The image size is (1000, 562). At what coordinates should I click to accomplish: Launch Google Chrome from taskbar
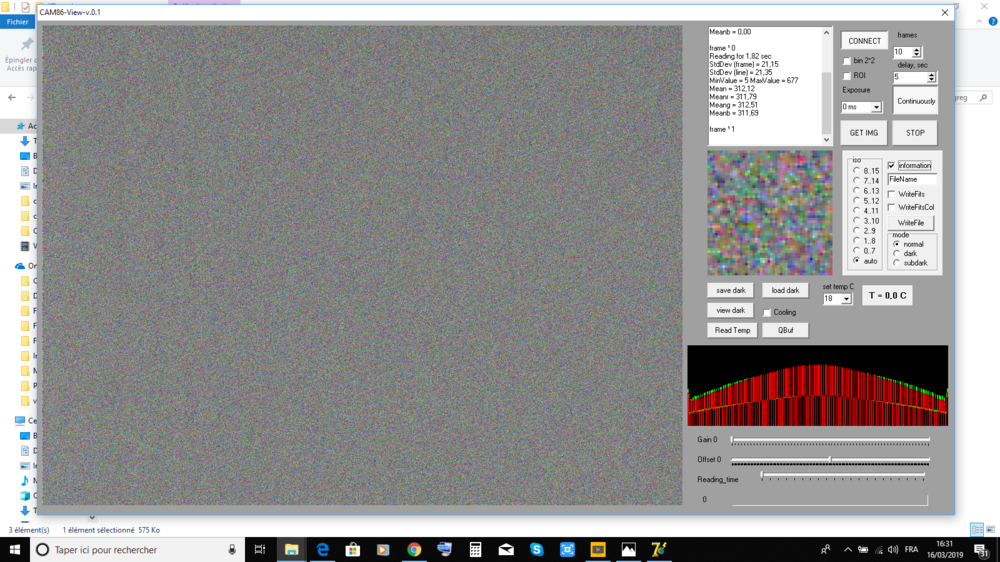pyautogui.click(x=414, y=549)
